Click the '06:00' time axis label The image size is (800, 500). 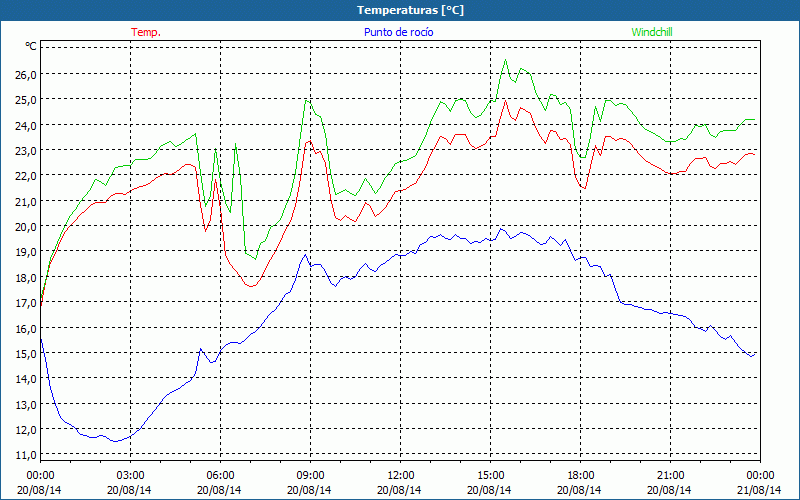220,476
